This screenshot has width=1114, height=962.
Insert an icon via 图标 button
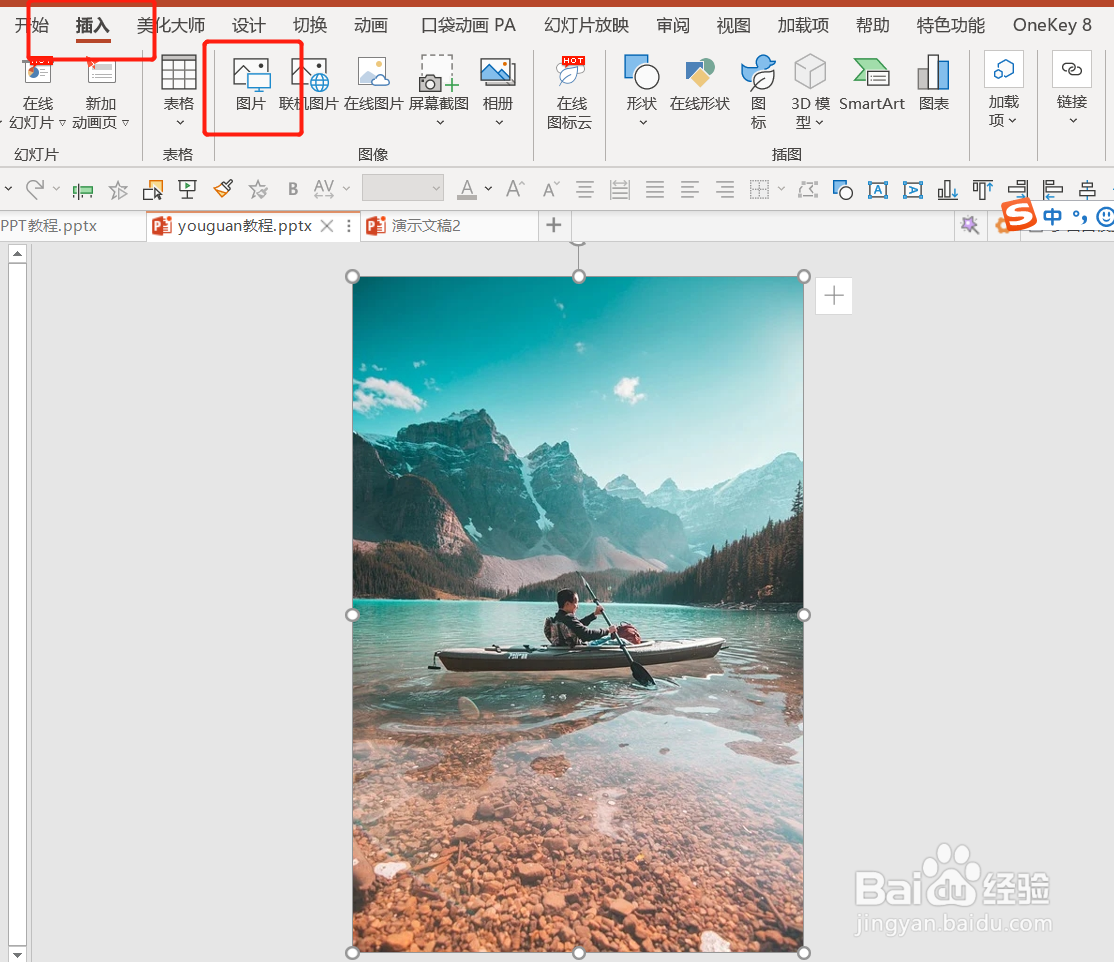coord(759,92)
